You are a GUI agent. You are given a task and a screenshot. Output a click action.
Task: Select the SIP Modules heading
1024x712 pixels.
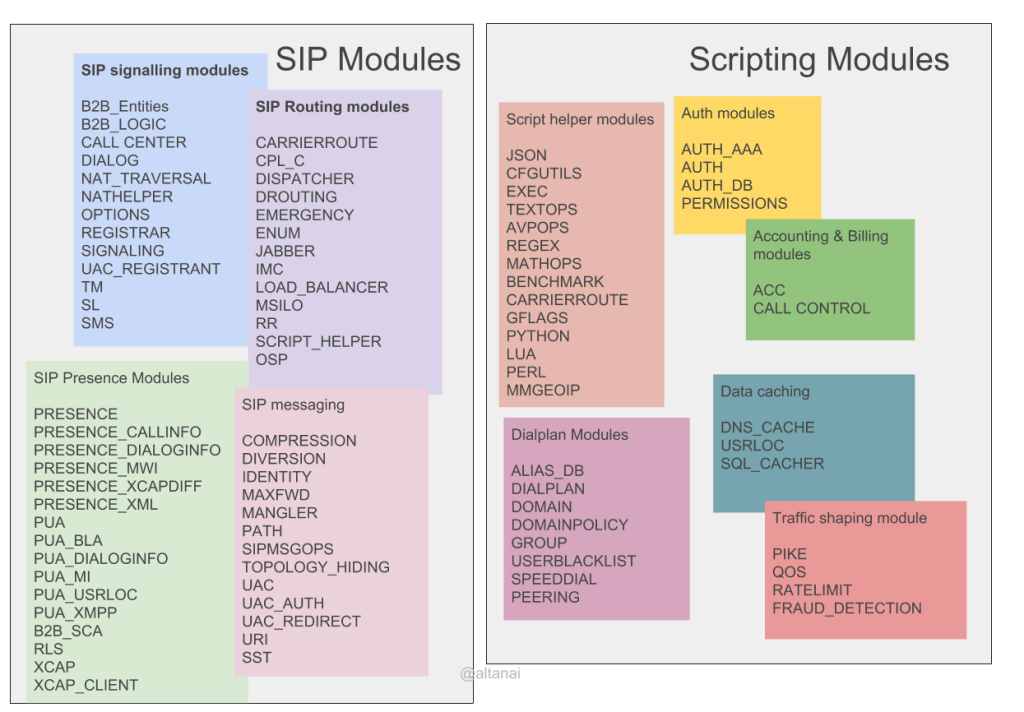366,58
